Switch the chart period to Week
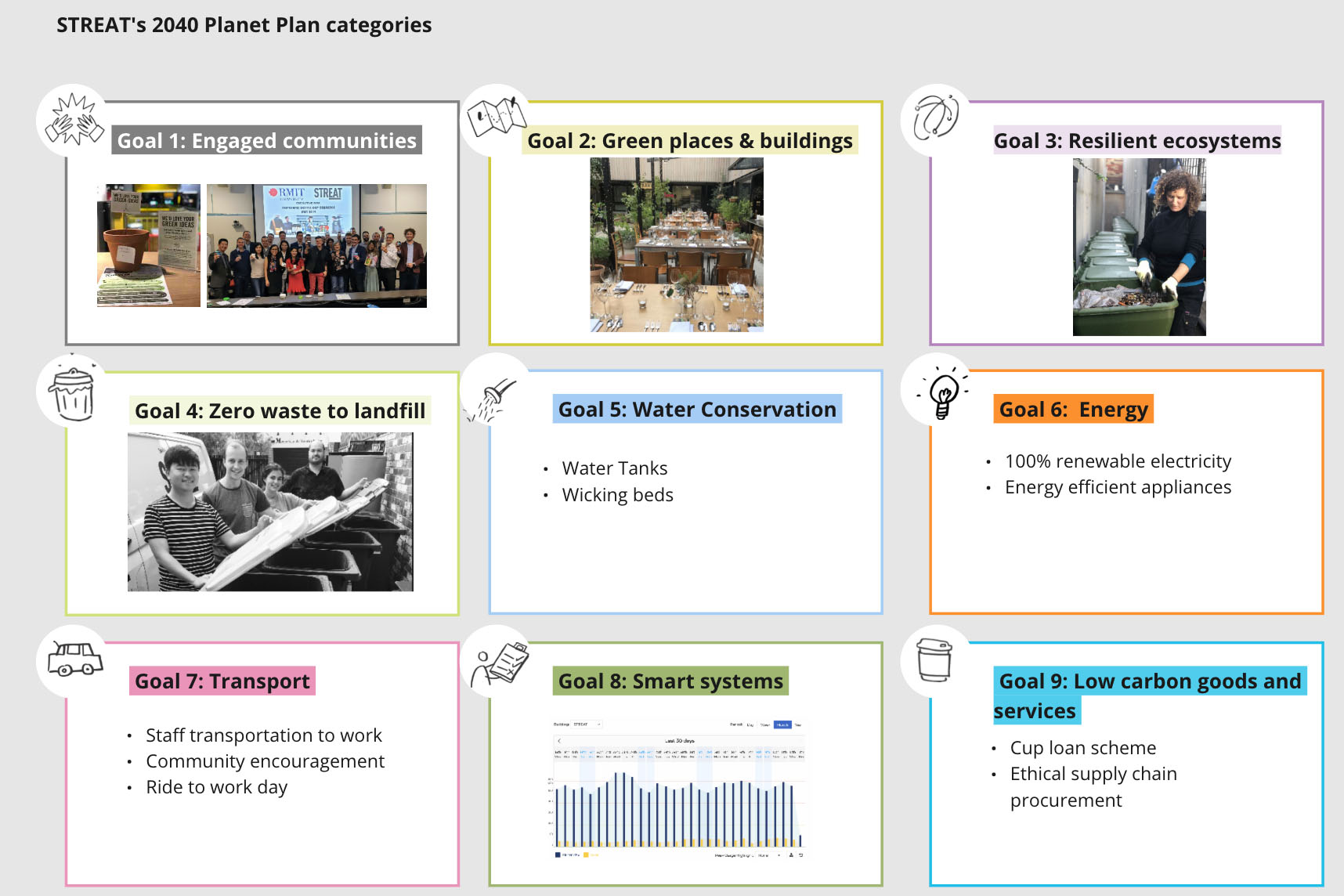Screen dimensions: 1344x896 (765, 724)
